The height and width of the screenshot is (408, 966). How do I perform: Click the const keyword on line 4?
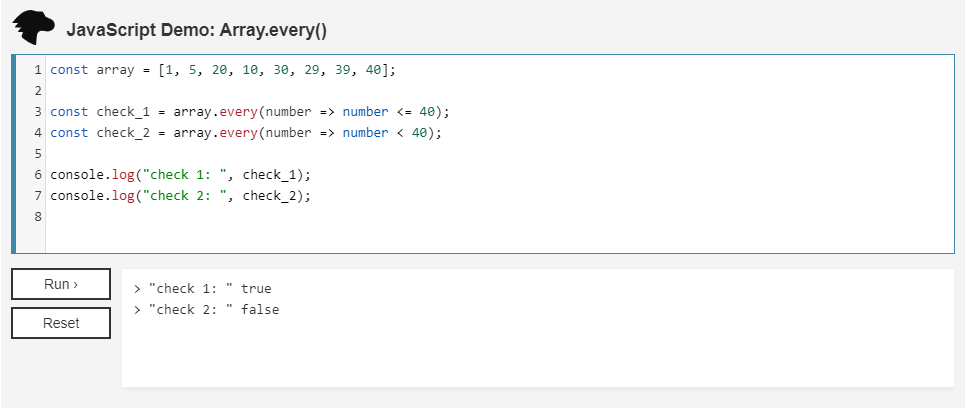tap(69, 133)
